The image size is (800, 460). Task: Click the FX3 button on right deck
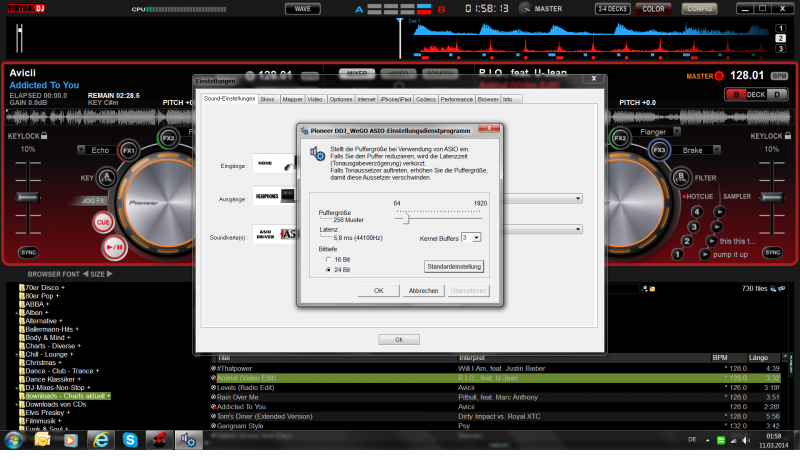pos(659,150)
